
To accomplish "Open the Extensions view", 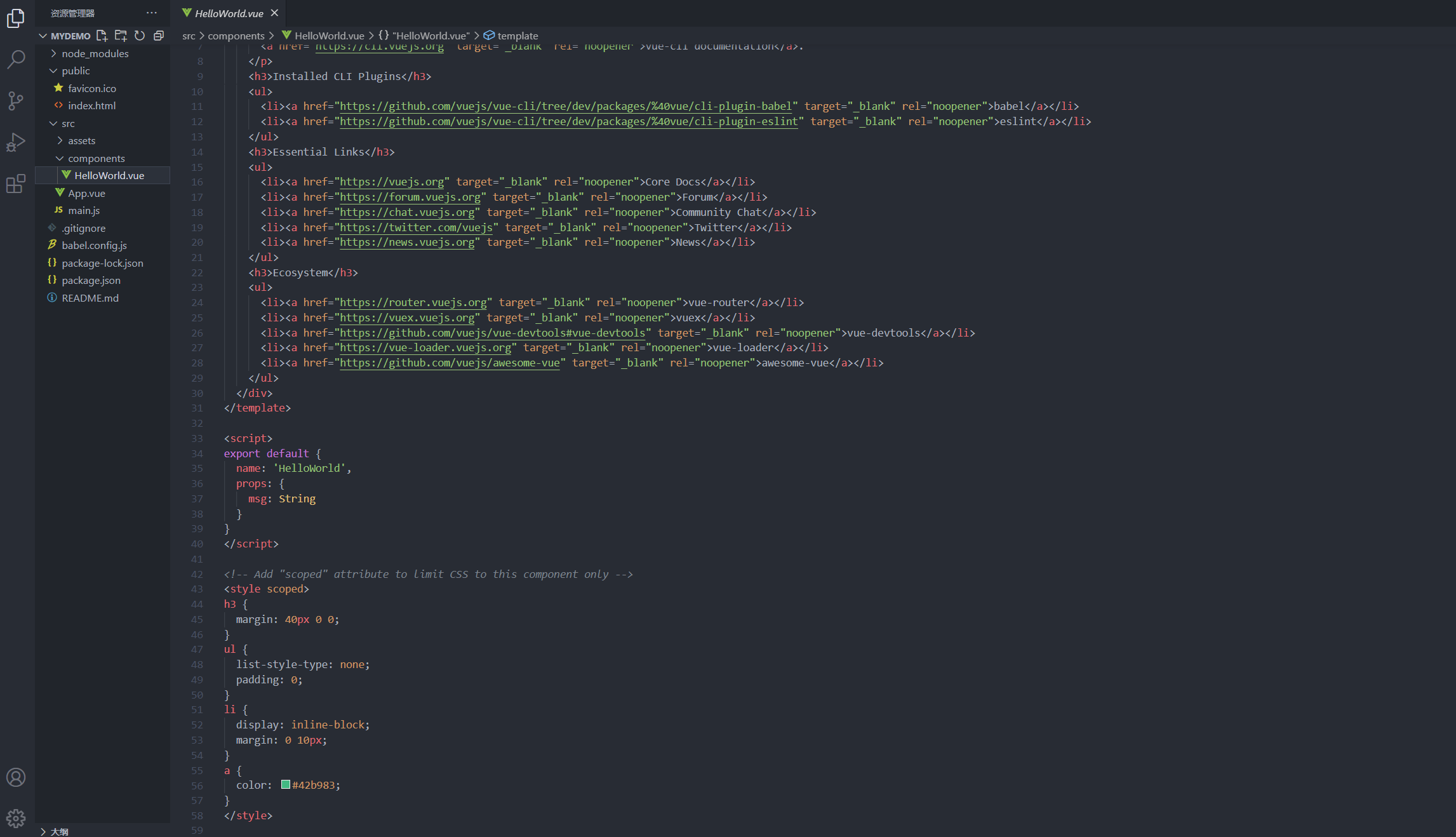I will (16, 184).
